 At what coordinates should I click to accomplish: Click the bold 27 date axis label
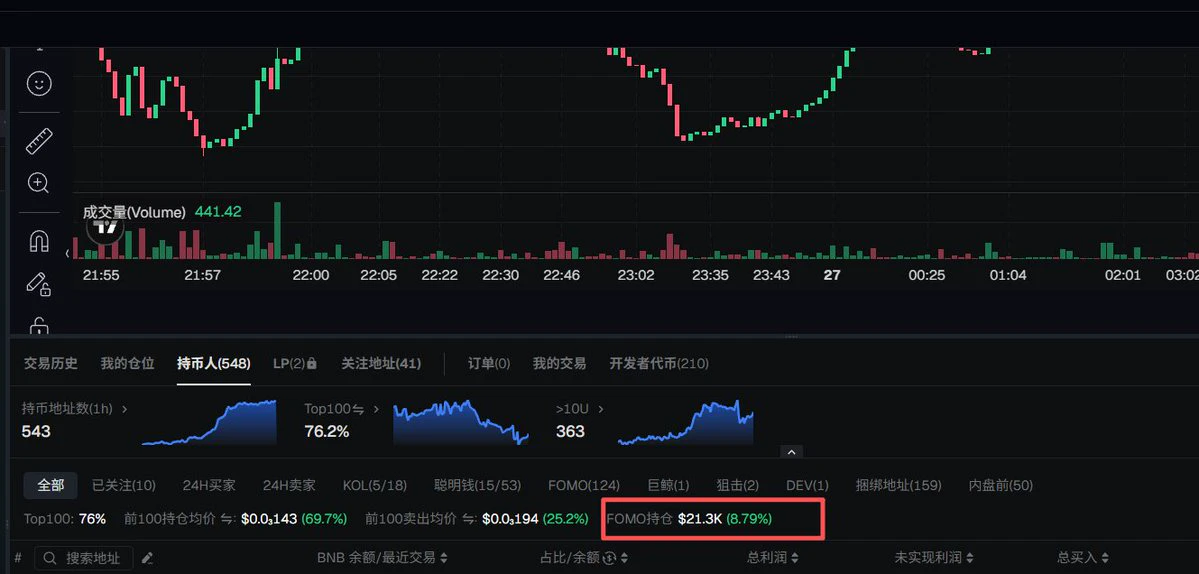831,275
